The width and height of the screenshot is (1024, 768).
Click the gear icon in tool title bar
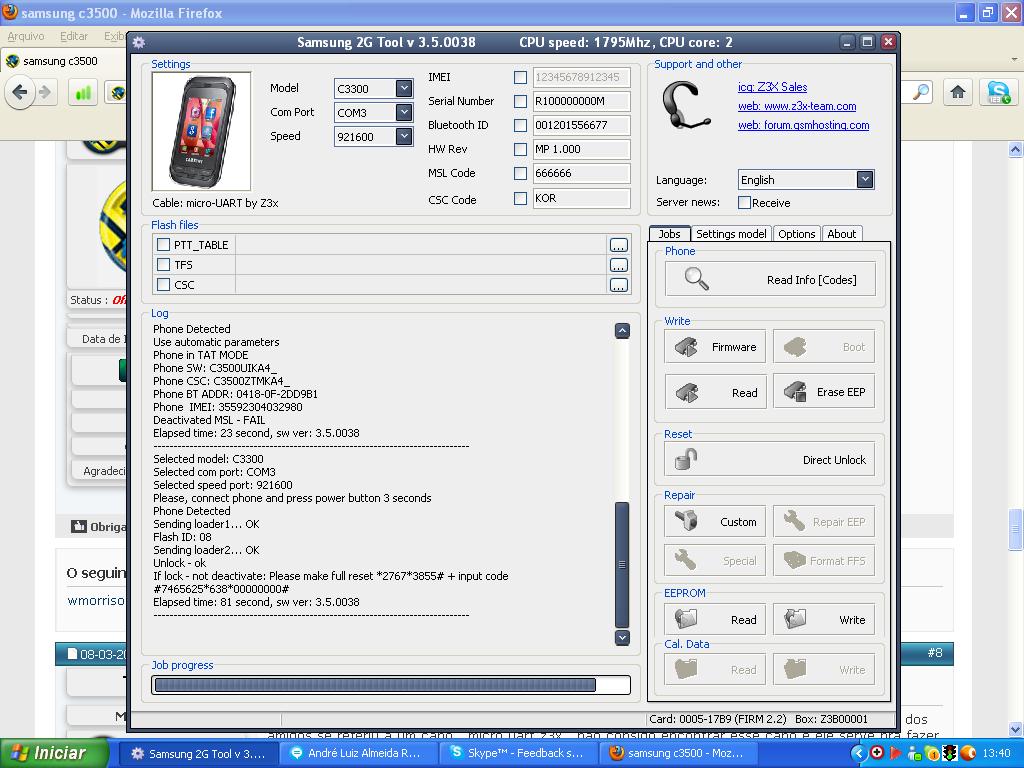[138, 42]
